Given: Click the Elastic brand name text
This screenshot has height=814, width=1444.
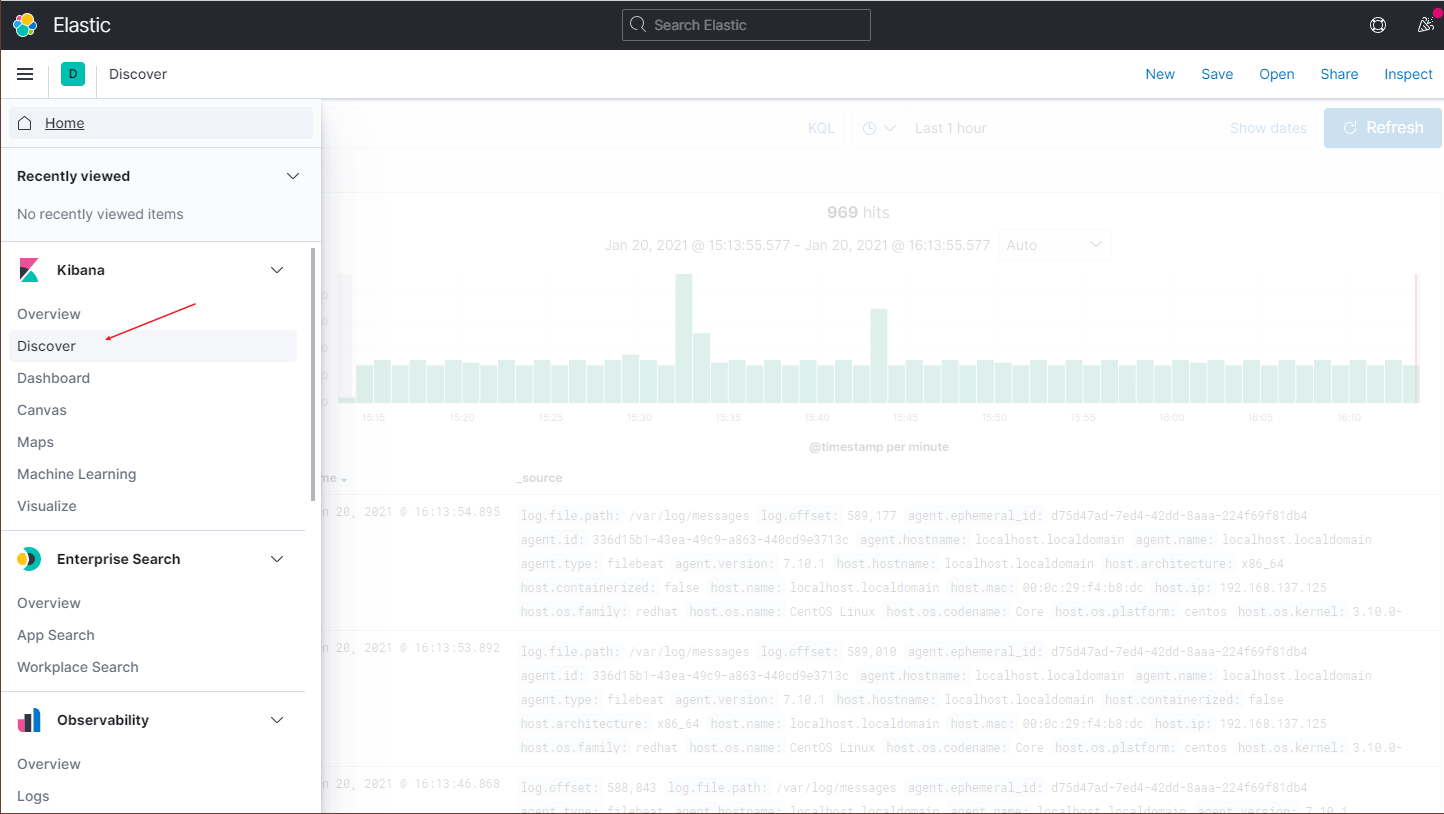Looking at the screenshot, I should click(82, 25).
